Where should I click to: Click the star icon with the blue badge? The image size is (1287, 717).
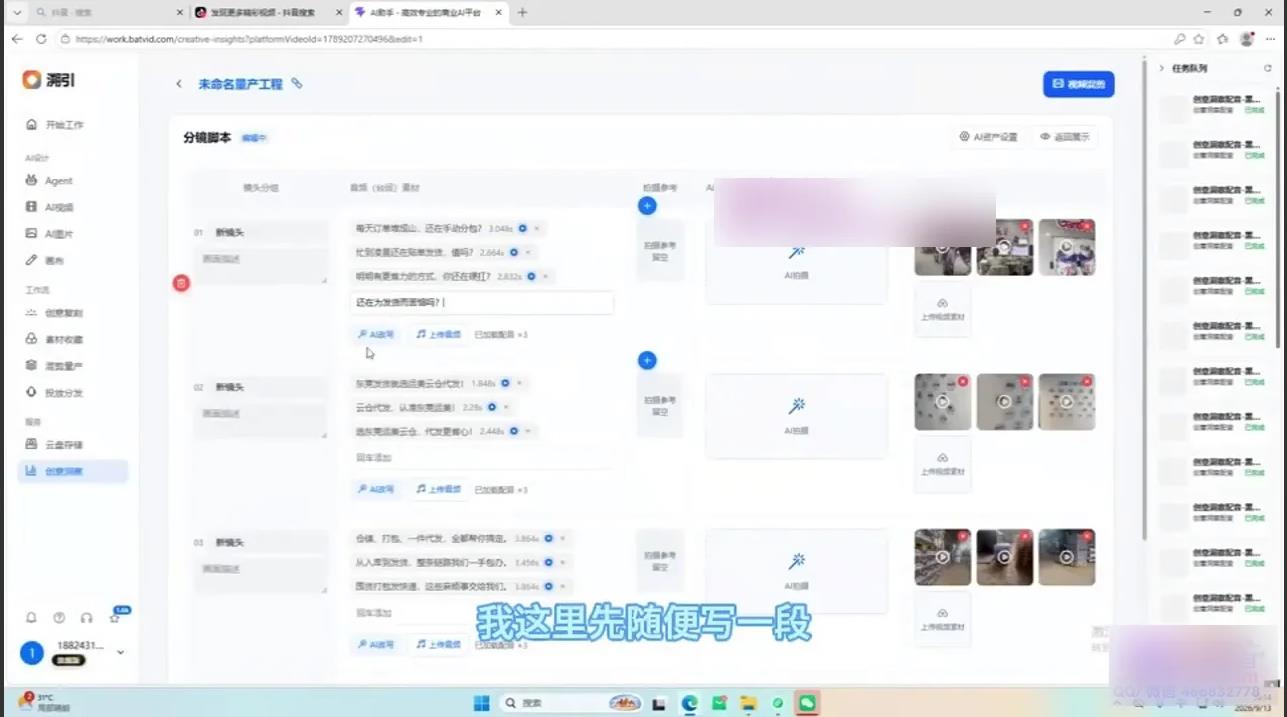click(x=115, y=618)
